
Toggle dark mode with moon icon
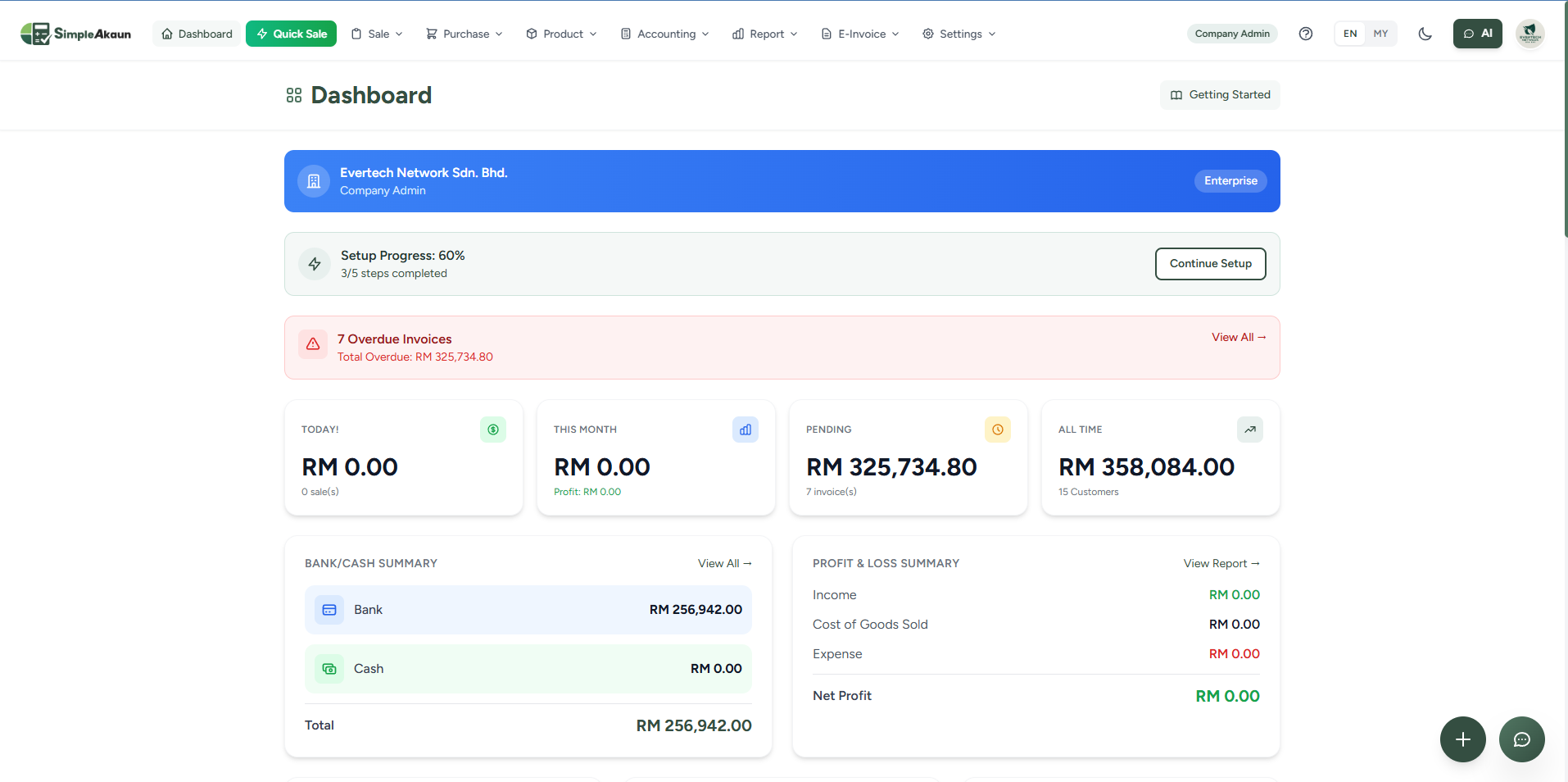[1425, 34]
